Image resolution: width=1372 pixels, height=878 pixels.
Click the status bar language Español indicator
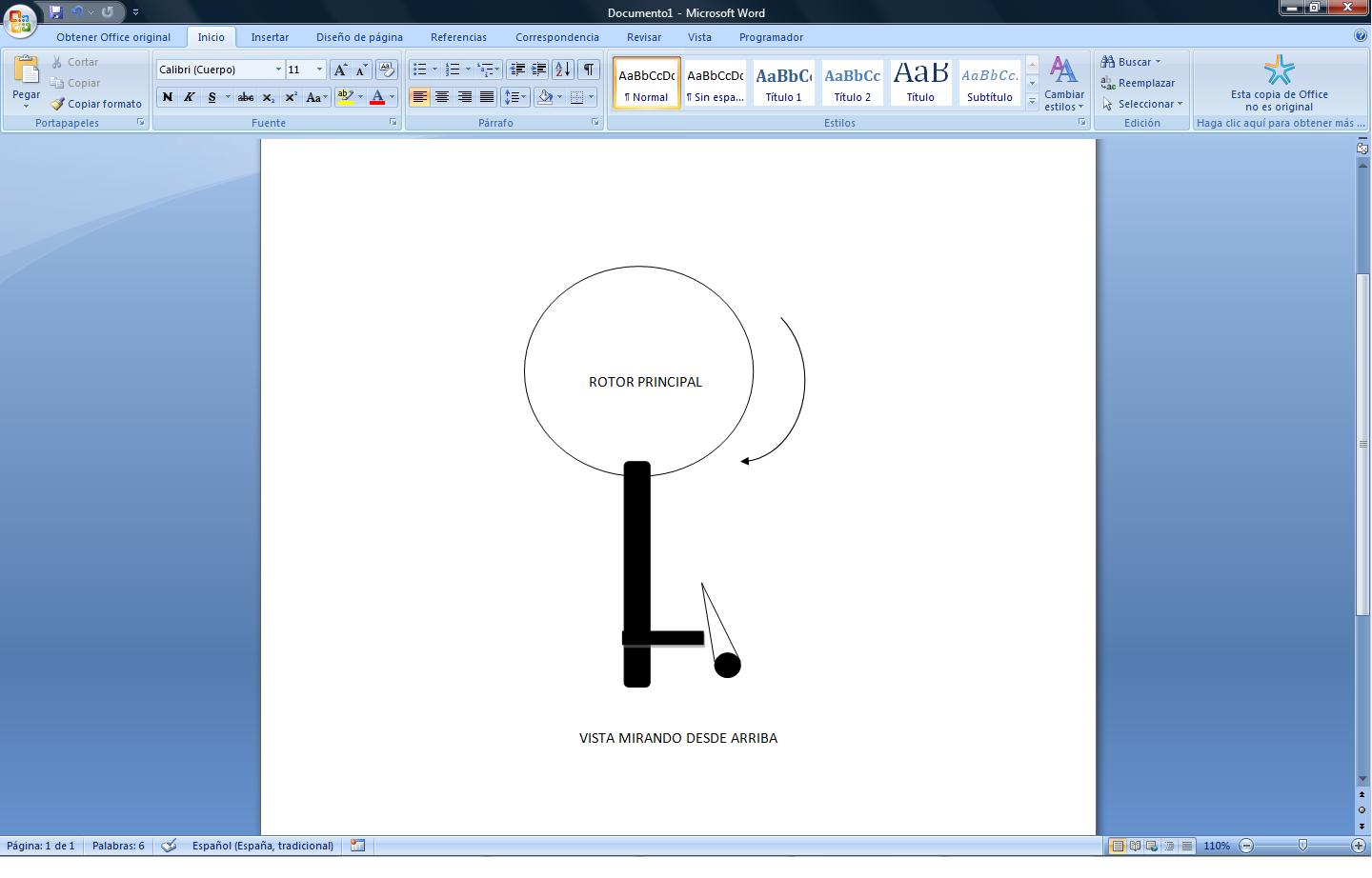(x=263, y=846)
